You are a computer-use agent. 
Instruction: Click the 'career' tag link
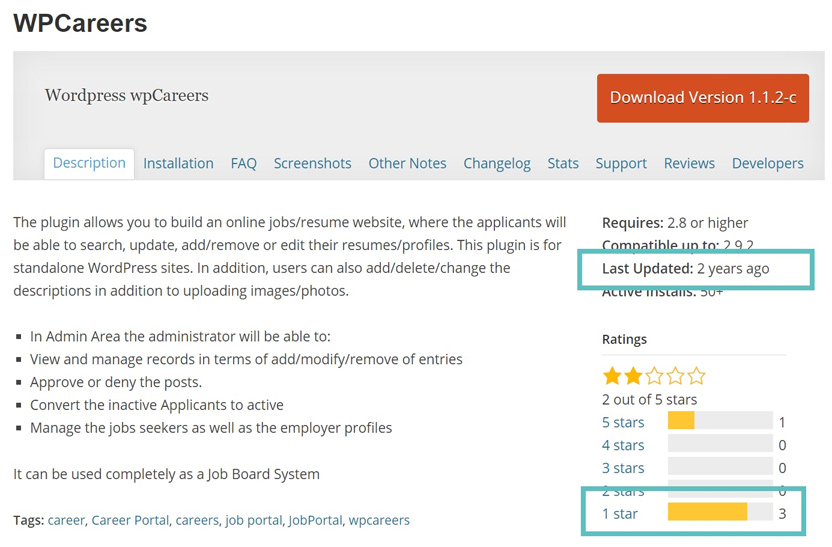click(x=66, y=520)
